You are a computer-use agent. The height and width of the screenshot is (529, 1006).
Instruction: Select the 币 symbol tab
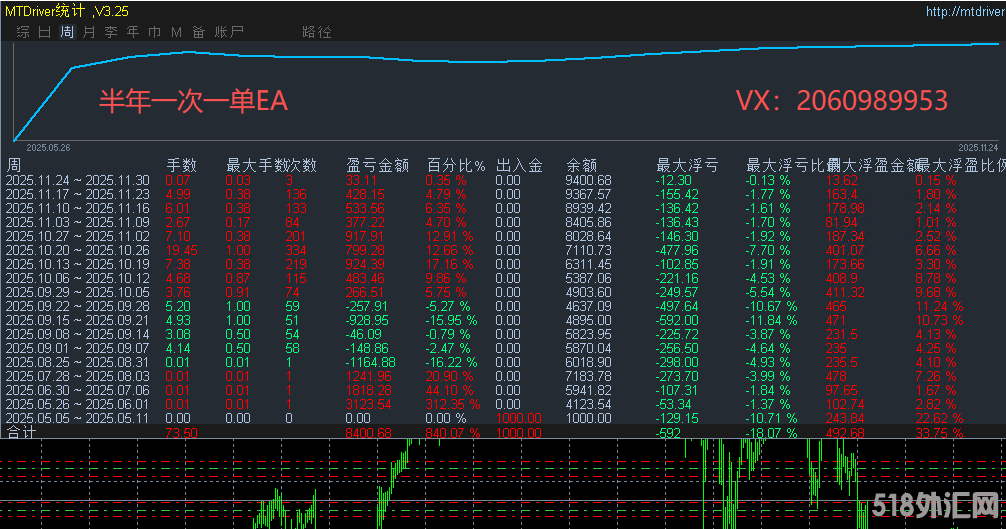(155, 32)
